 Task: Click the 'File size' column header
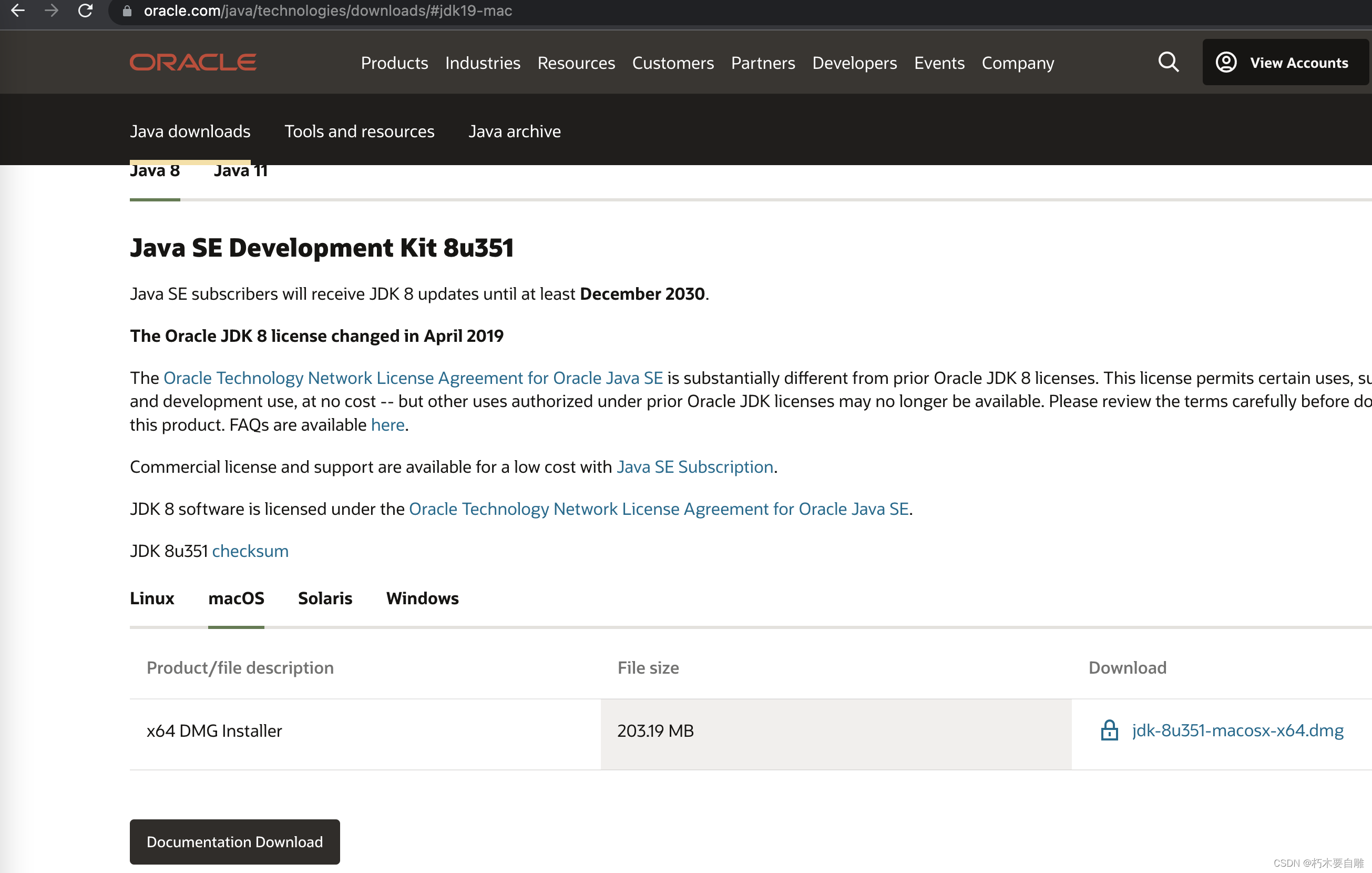[648, 668]
